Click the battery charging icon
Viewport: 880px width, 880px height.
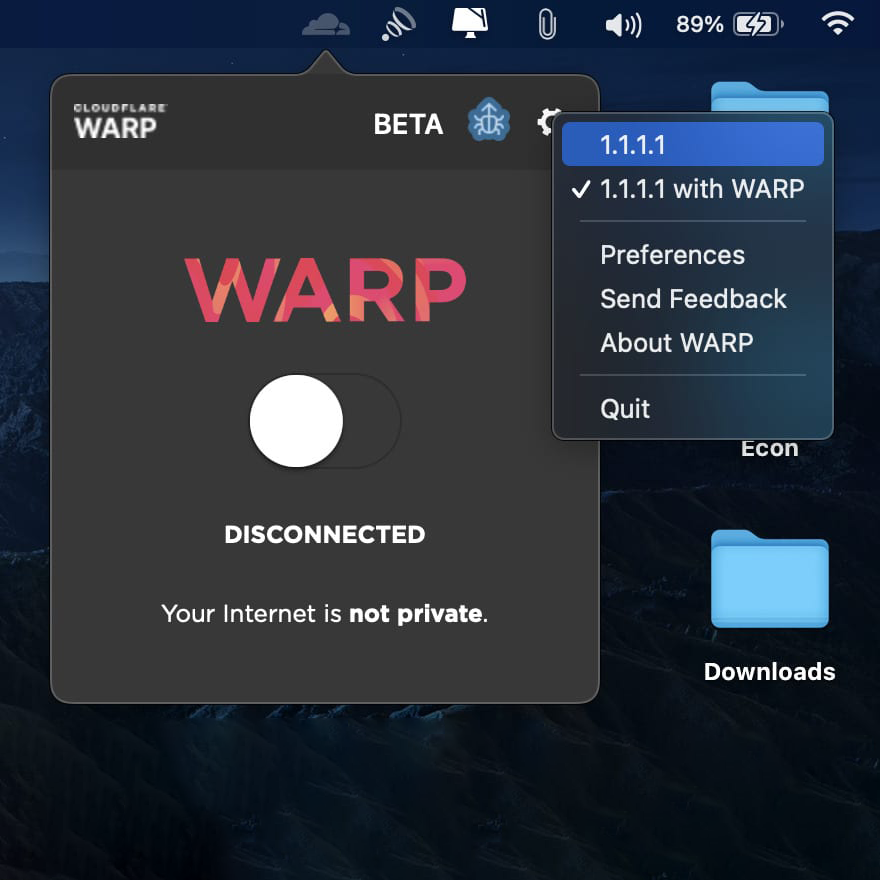[758, 24]
